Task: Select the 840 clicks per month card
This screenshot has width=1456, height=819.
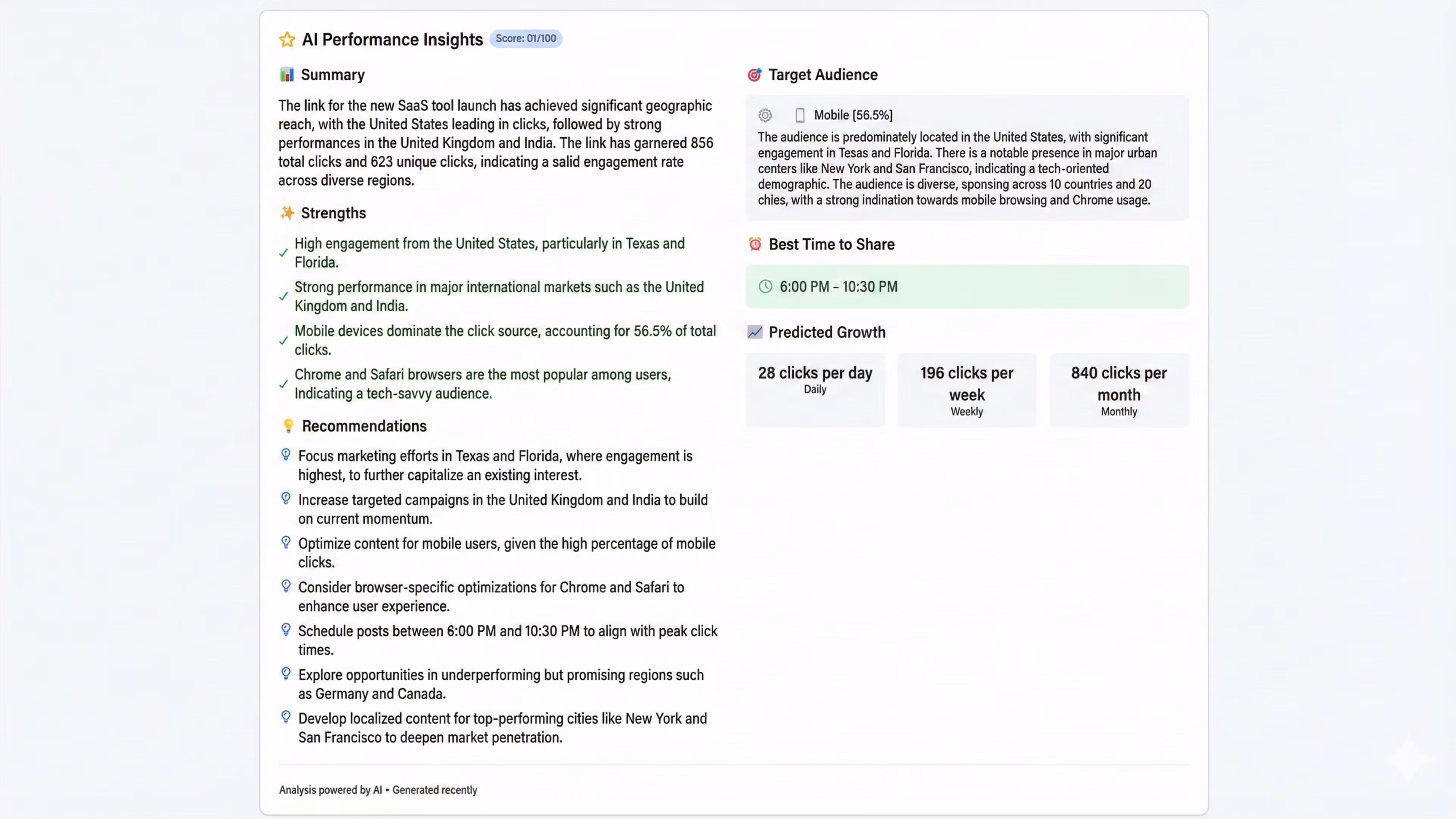Action: pyautogui.click(x=1119, y=389)
